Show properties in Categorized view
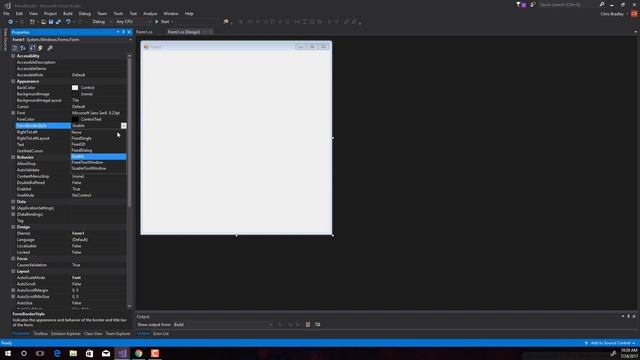The image size is (640, 360). coord(15,48)
